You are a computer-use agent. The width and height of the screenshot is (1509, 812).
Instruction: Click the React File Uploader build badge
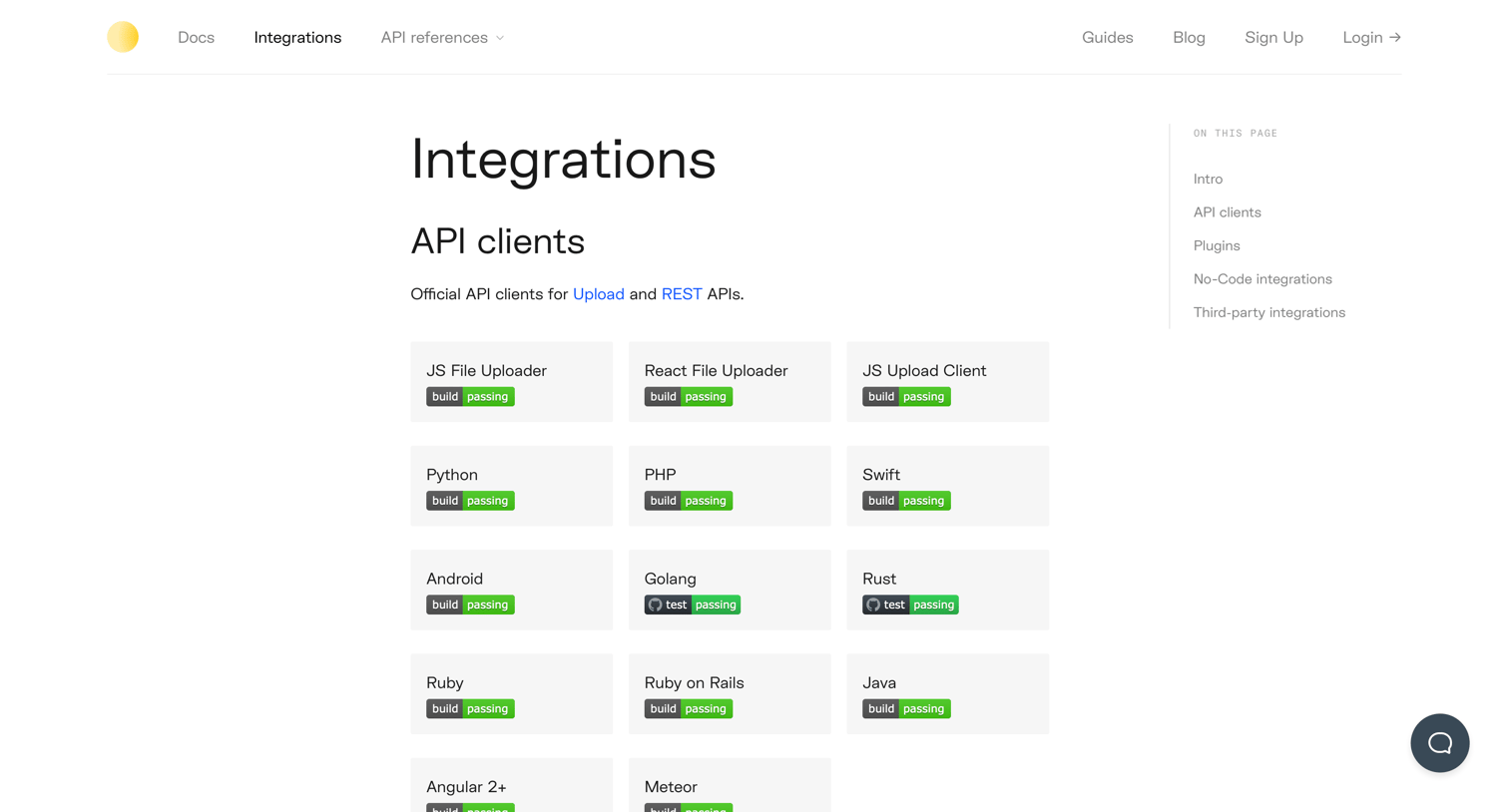689,397
